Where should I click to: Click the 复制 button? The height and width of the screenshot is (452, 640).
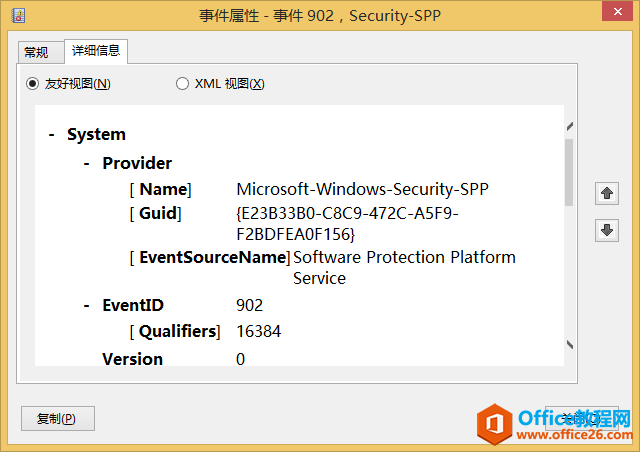[x=58, y=419]
